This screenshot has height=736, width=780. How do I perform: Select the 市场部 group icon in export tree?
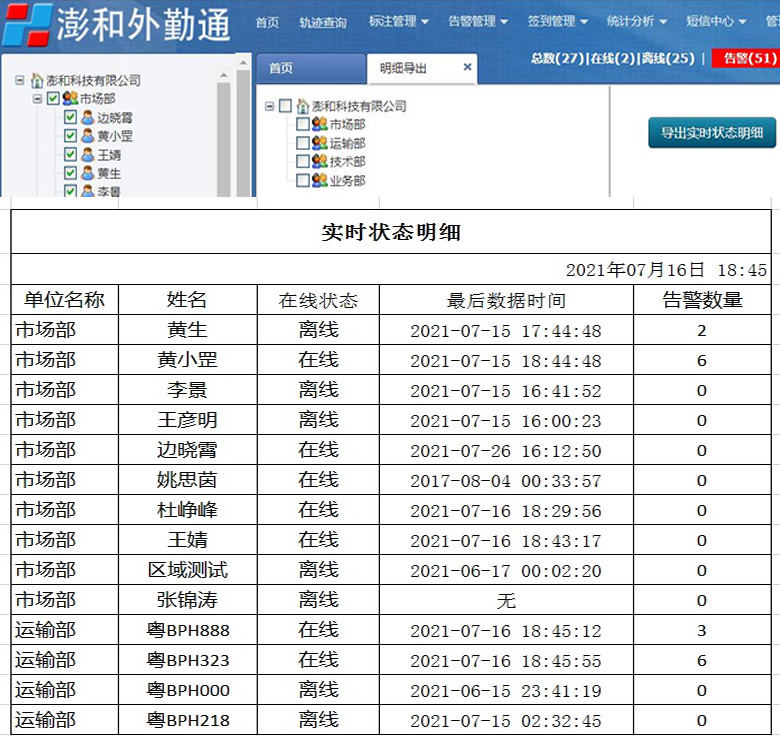319,124
